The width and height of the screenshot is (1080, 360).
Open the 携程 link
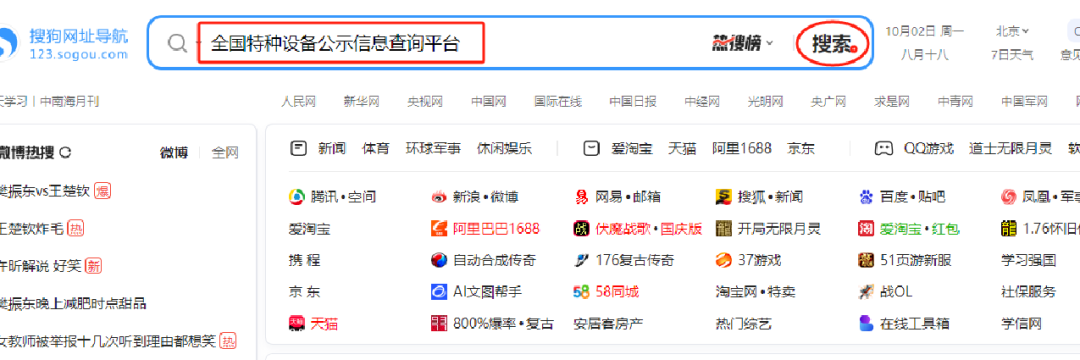point(304,260)
